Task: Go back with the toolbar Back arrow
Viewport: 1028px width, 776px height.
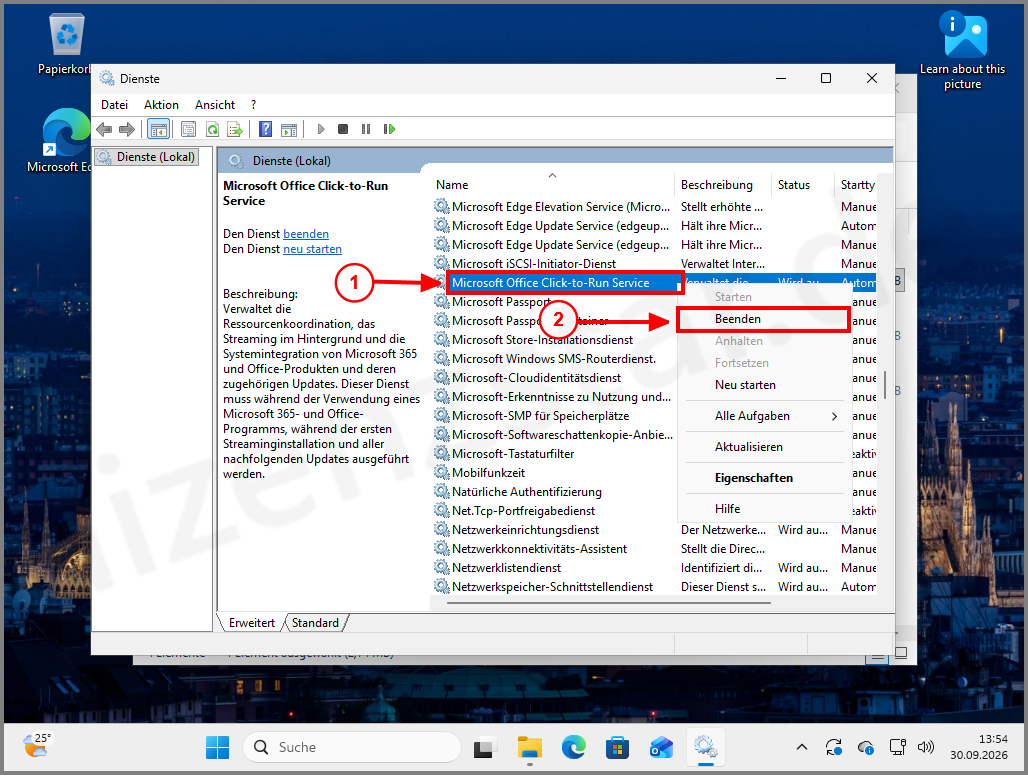Action: tap(104, 129)
